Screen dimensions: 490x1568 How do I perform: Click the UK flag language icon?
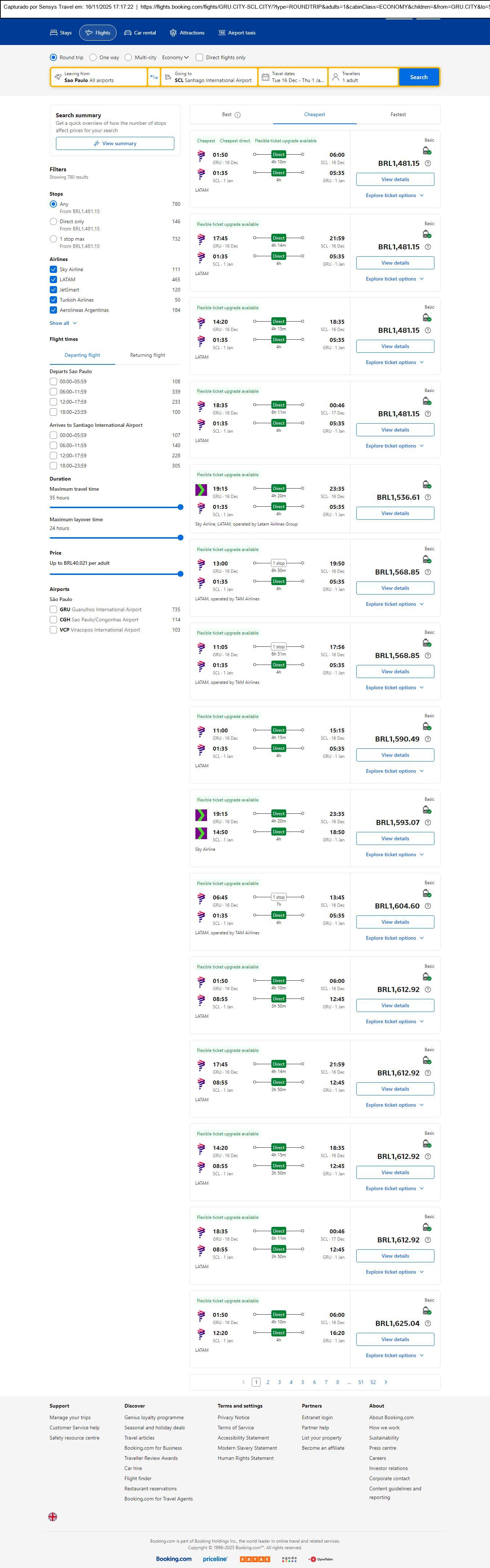53,1517
